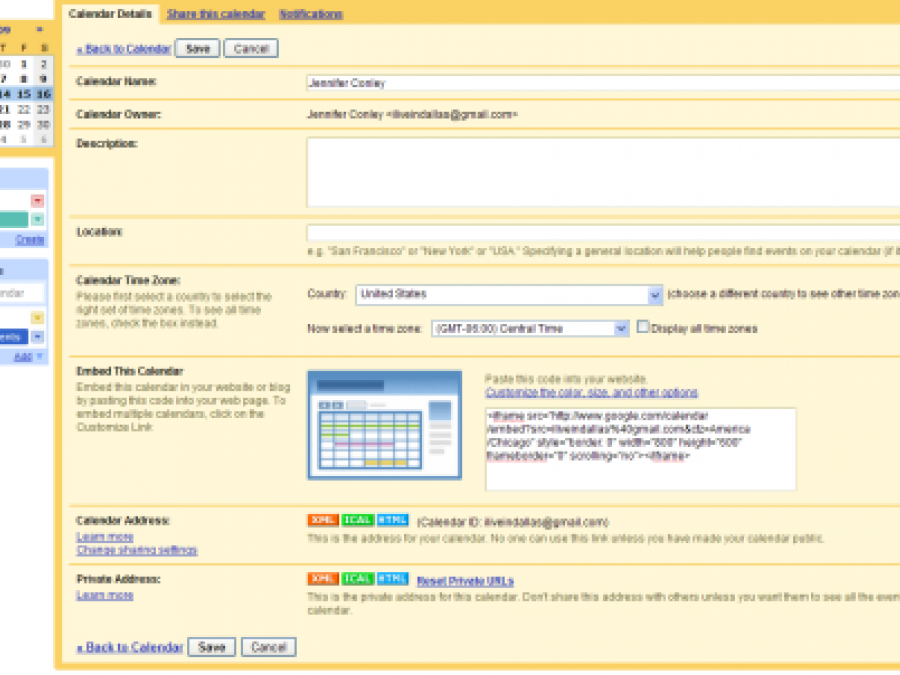Image resolution: width=900 pixels, height=675 pixels.
Task: Switch to the Share this calendar tab
Action: click(x=216, y=14)
